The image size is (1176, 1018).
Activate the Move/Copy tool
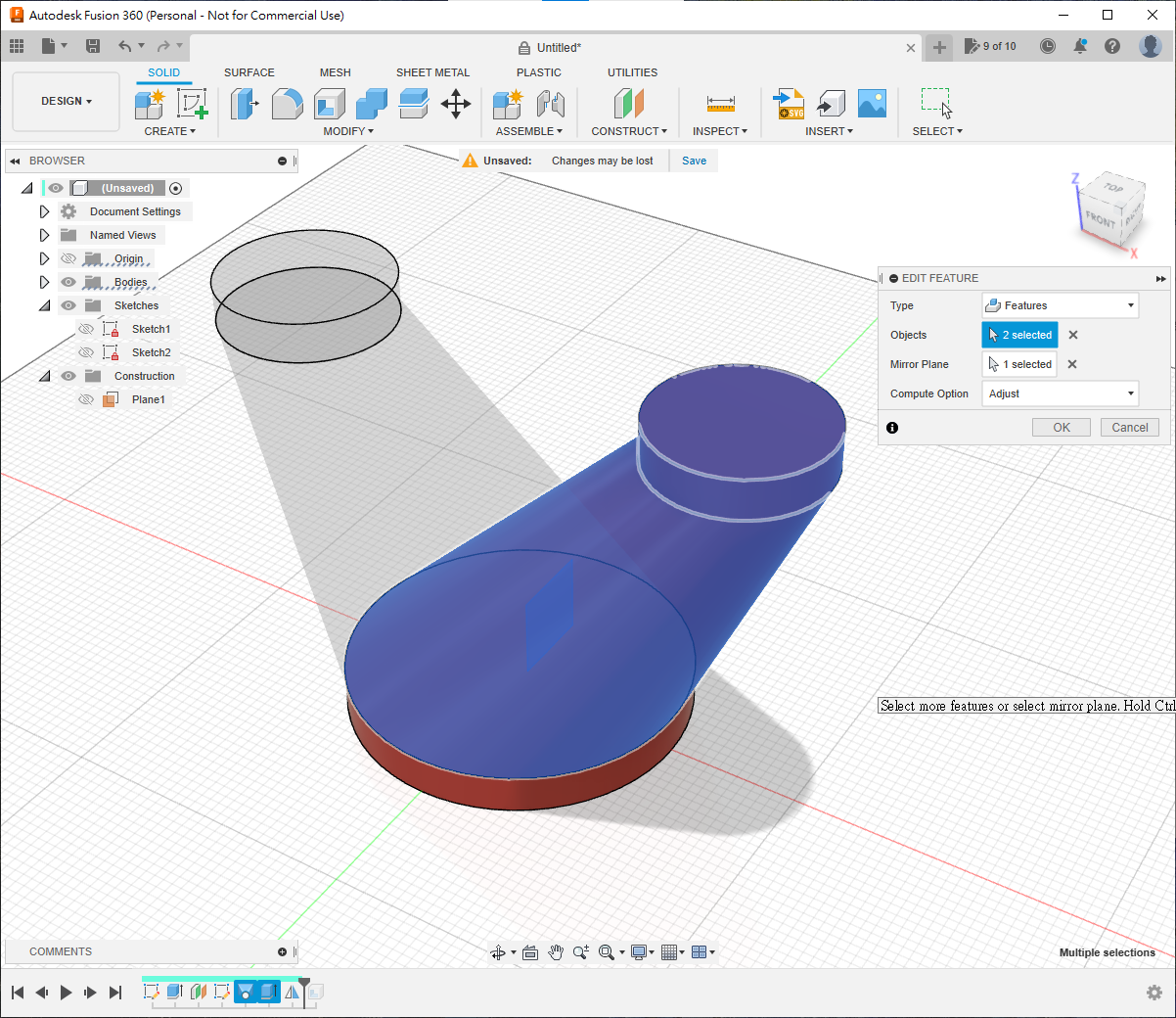(x=456, y=104)
